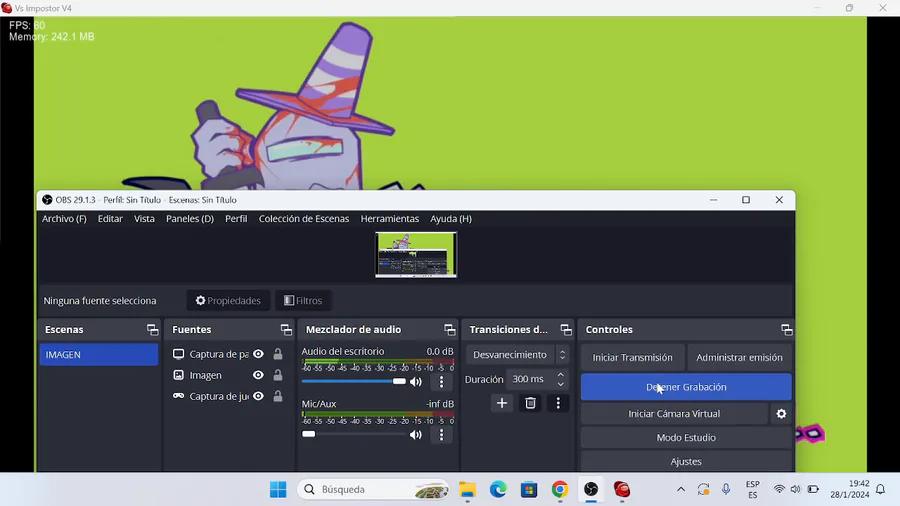Click taskbar Búsqueda search box

[x=373, y=489]
